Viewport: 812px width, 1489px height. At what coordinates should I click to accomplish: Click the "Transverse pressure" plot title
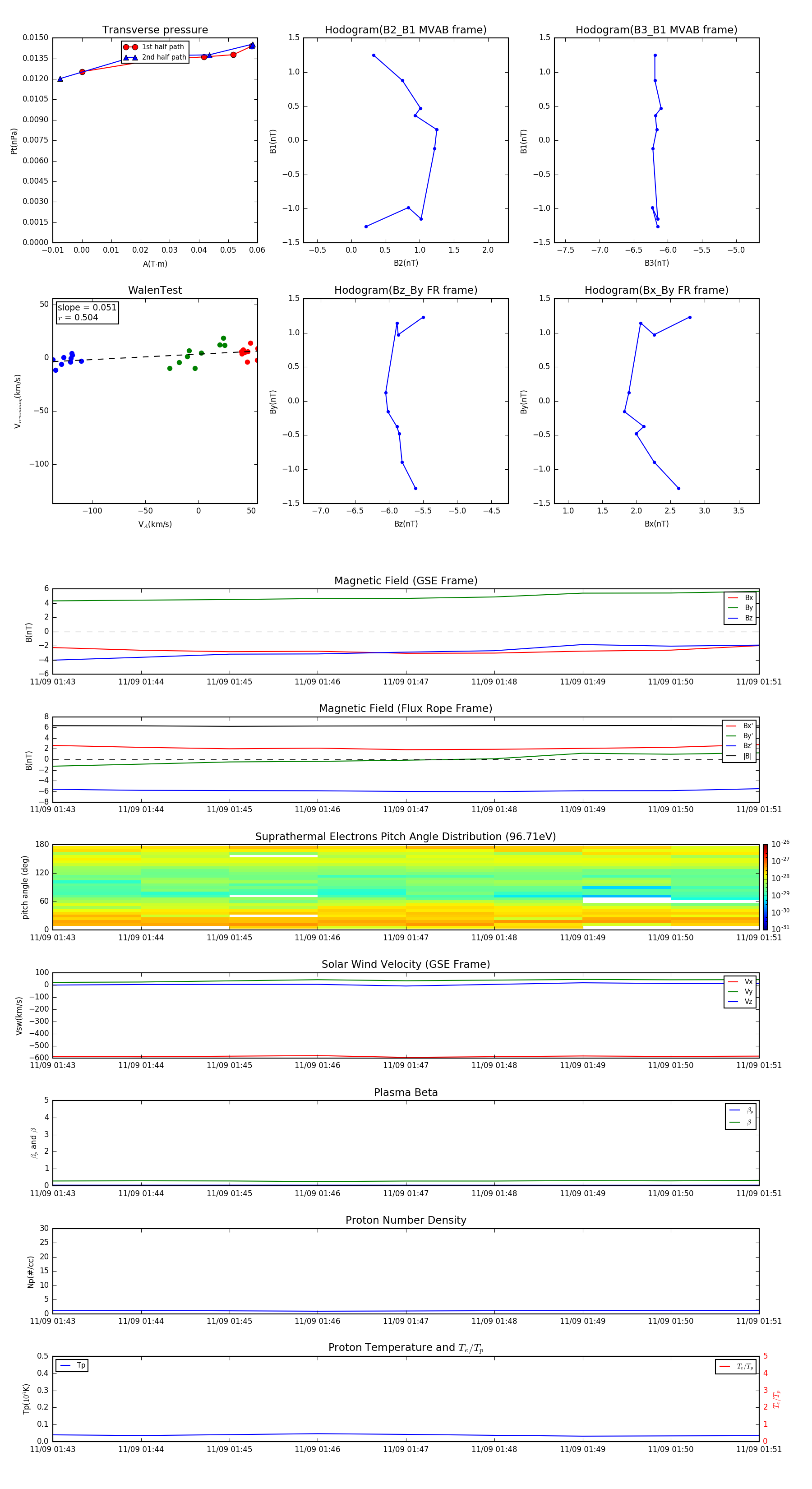coord(155,30)
